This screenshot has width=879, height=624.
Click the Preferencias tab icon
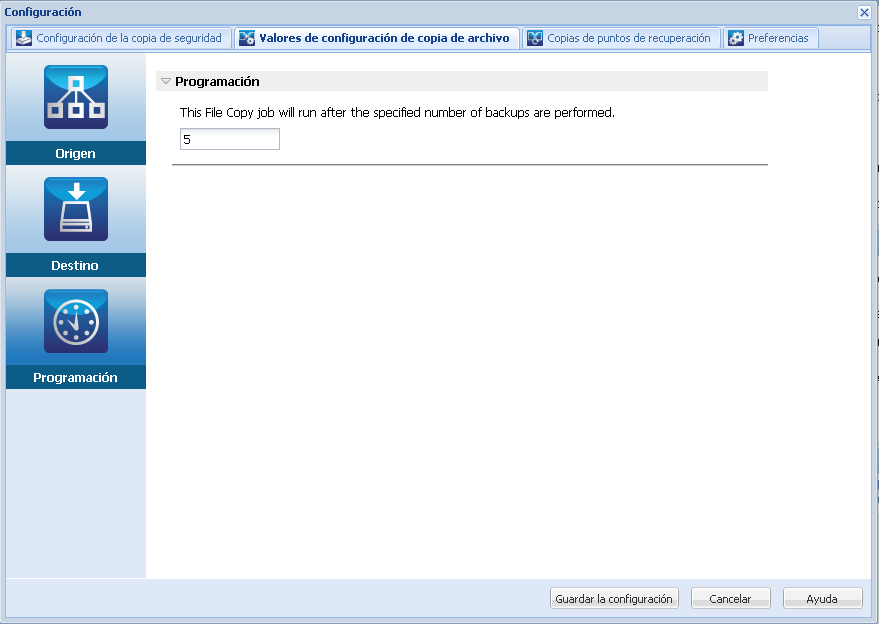coord(736,37)
